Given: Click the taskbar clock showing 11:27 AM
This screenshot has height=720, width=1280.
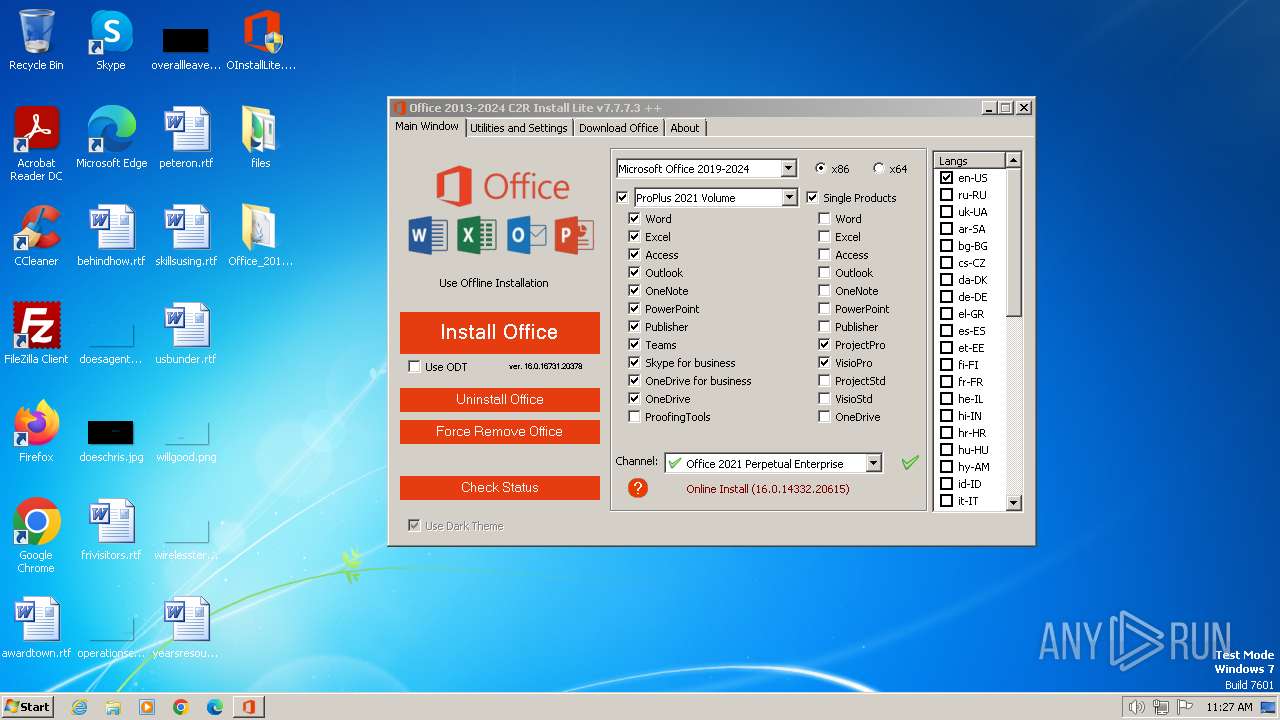Looking at the screenshot, I should coord(1229,707).
